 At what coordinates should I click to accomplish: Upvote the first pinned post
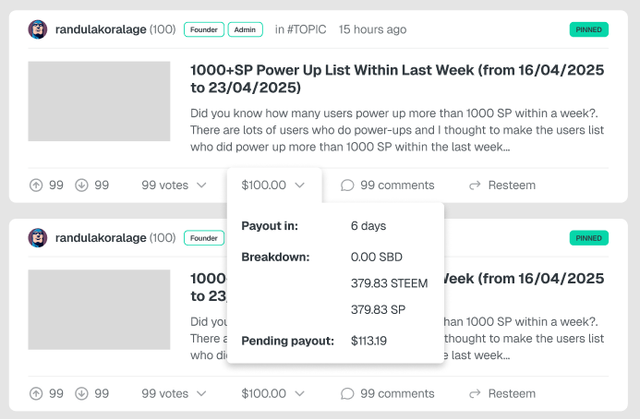(x=37, y=185)
